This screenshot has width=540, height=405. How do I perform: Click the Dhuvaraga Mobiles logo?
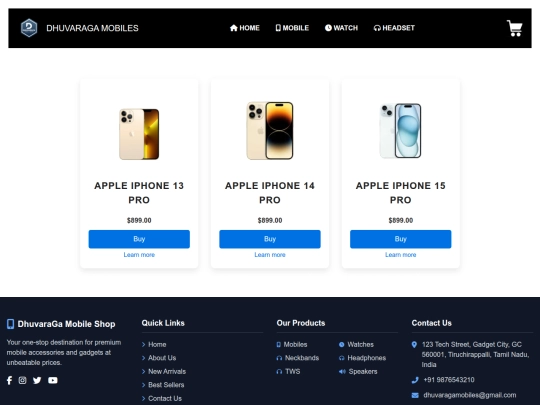pos(29,28)
